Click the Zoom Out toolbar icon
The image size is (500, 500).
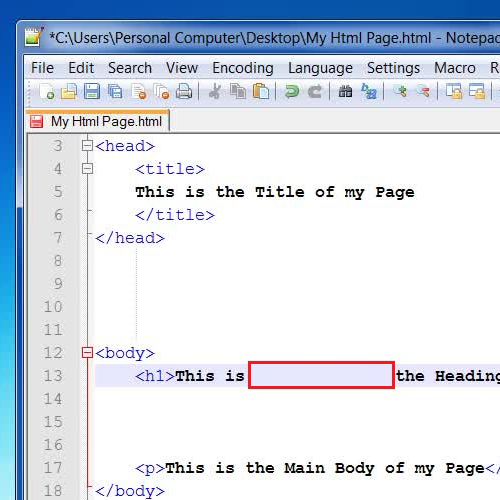[423, 91]
